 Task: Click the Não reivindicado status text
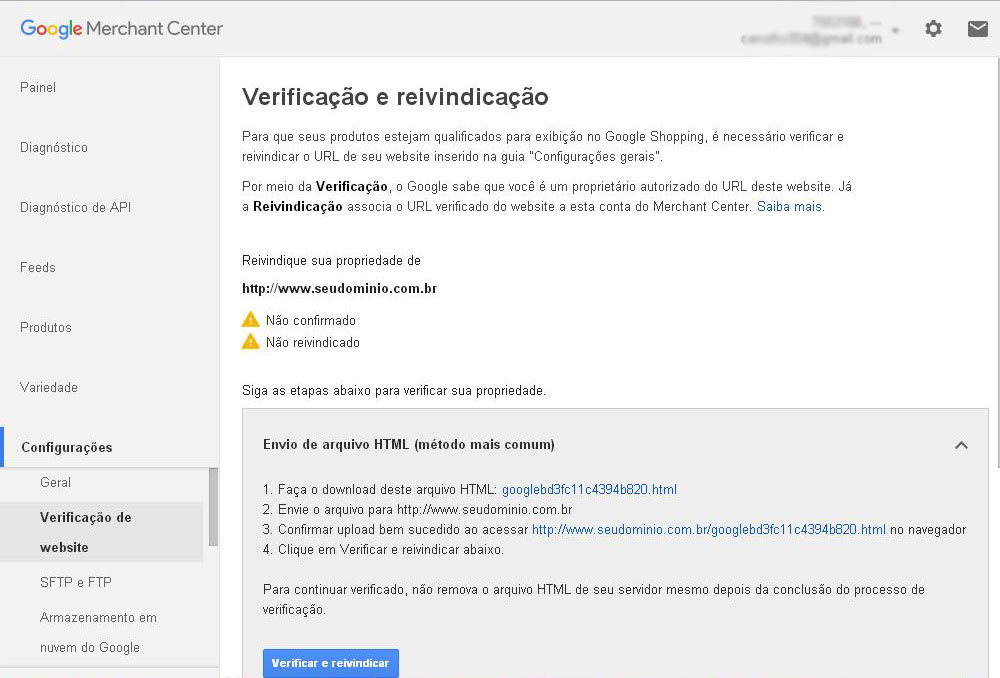[312, 343]
